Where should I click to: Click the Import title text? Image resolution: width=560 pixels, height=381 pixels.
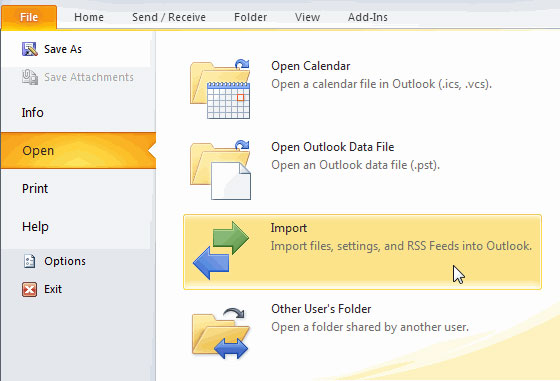(x=289, y=228)
